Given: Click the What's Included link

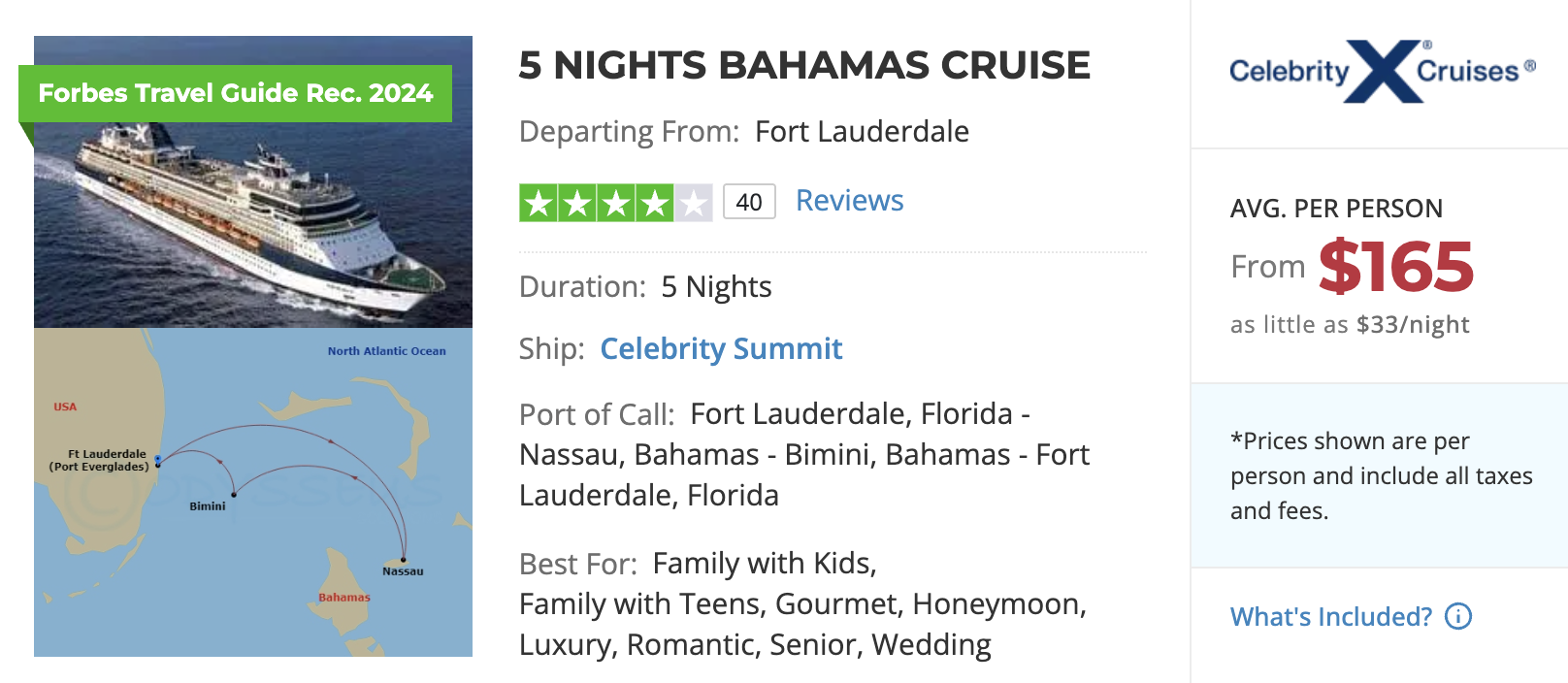Looking at the screenshot, I should tap(1329, 616).
